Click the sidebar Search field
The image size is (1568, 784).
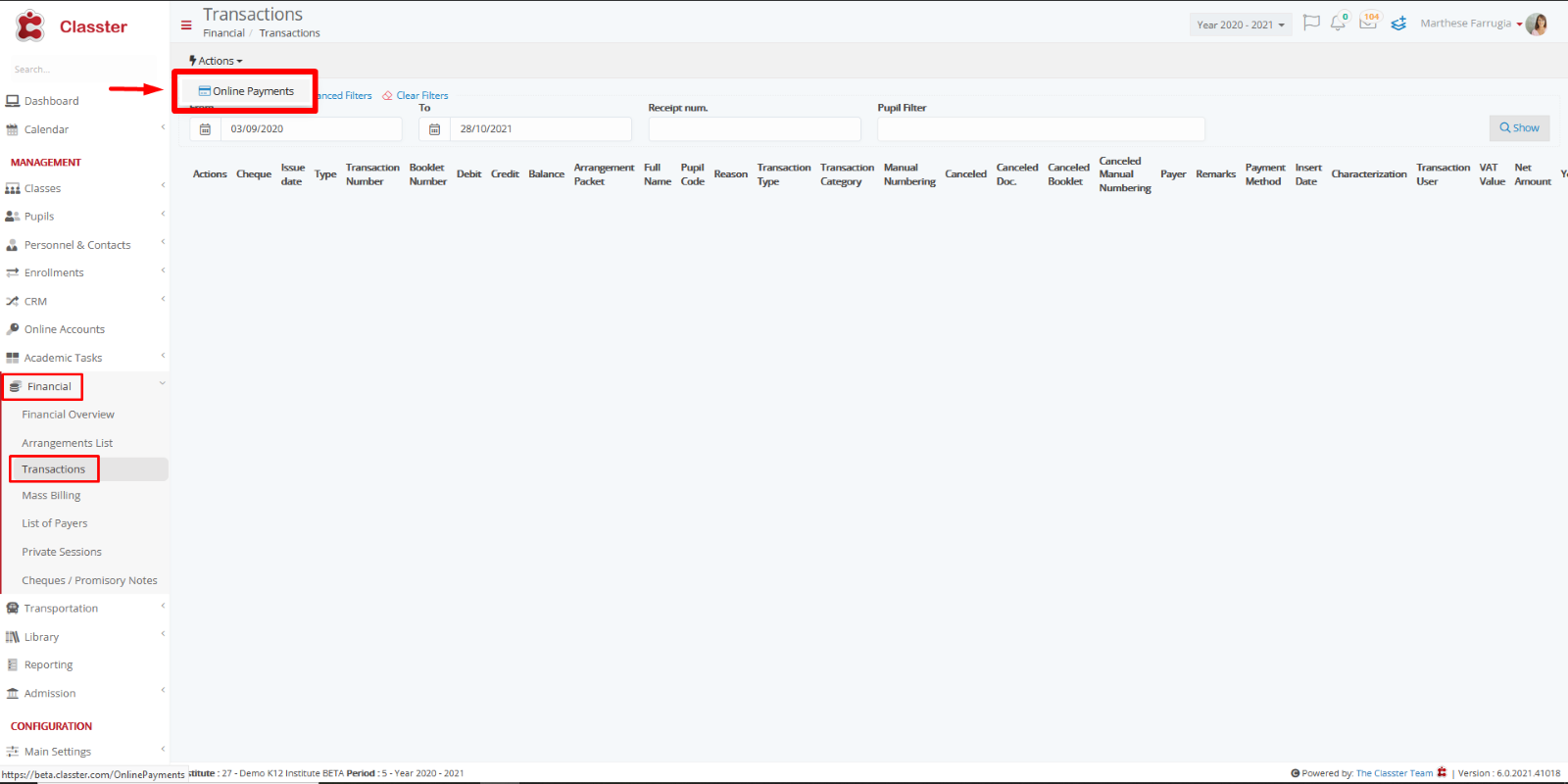click(83, 70)
